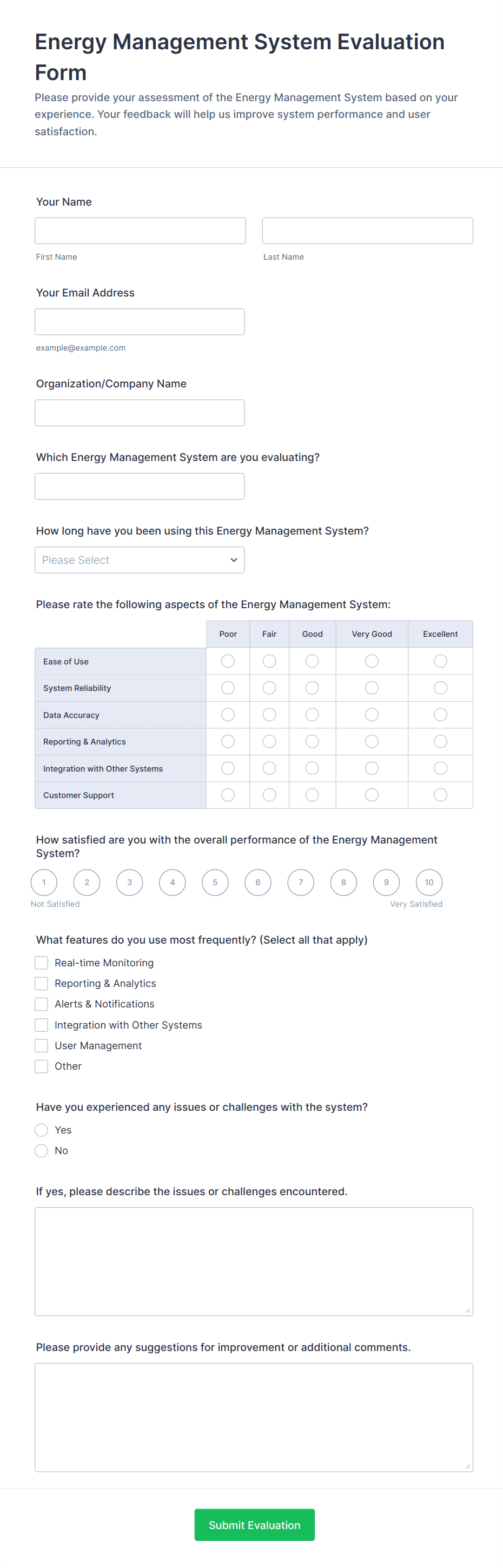503x1568 pixels.
Task: Select Yes for experienced issues
Action: tap(41, 1130)
